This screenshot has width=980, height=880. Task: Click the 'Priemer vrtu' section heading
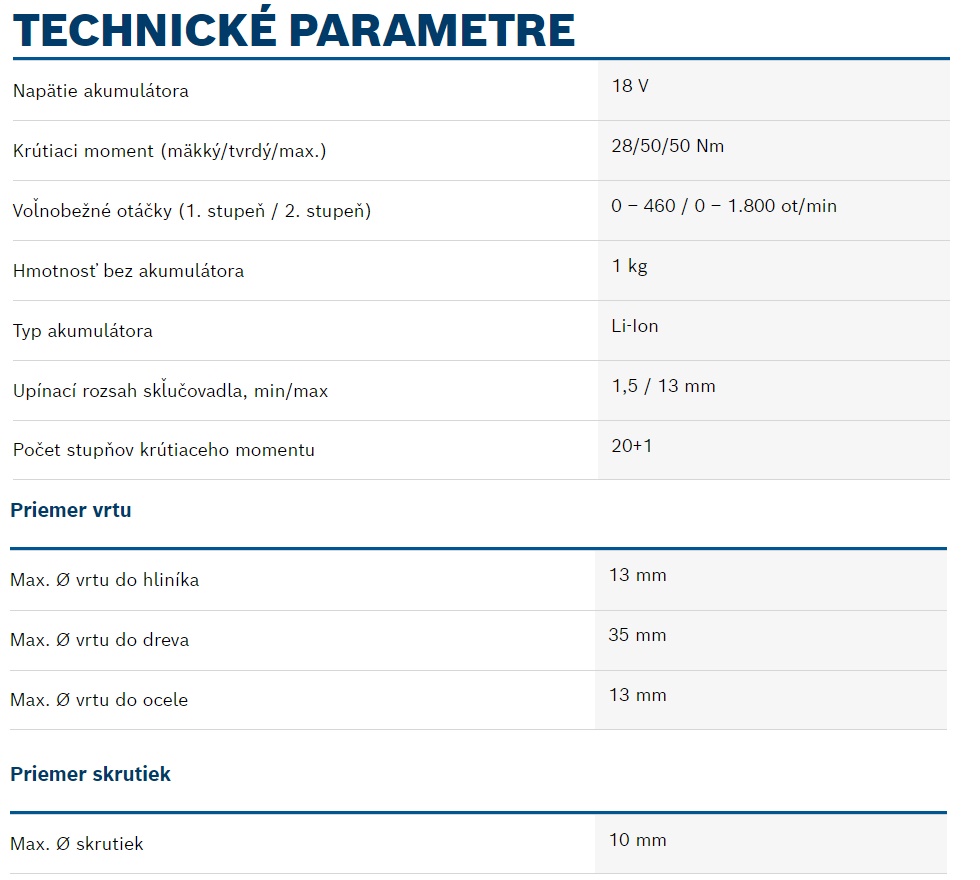[x=71, y=510]
